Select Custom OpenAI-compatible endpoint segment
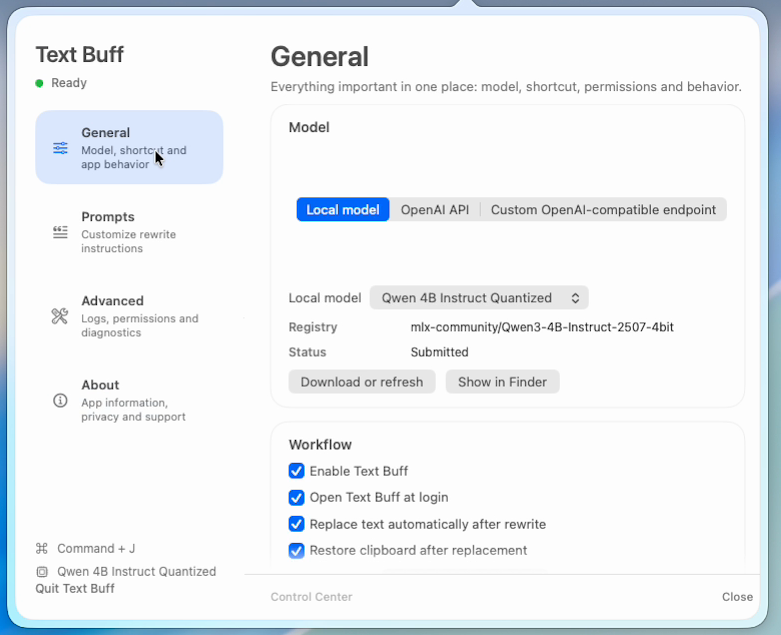 (603, 210)
